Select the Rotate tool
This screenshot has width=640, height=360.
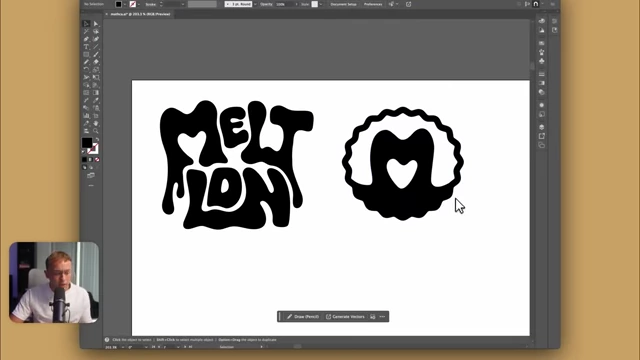(86, 69)
